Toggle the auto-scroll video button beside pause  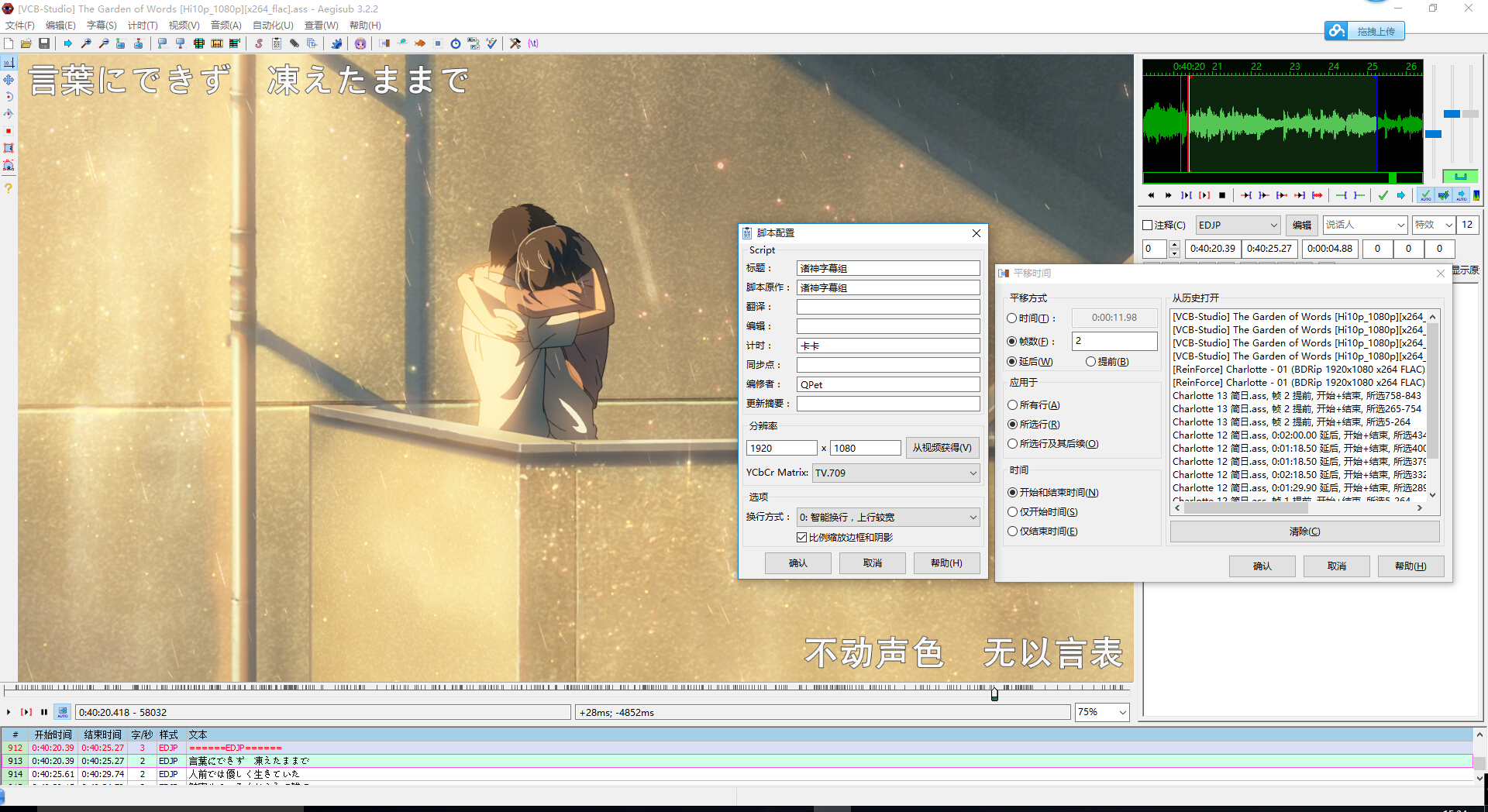[63, 712]
